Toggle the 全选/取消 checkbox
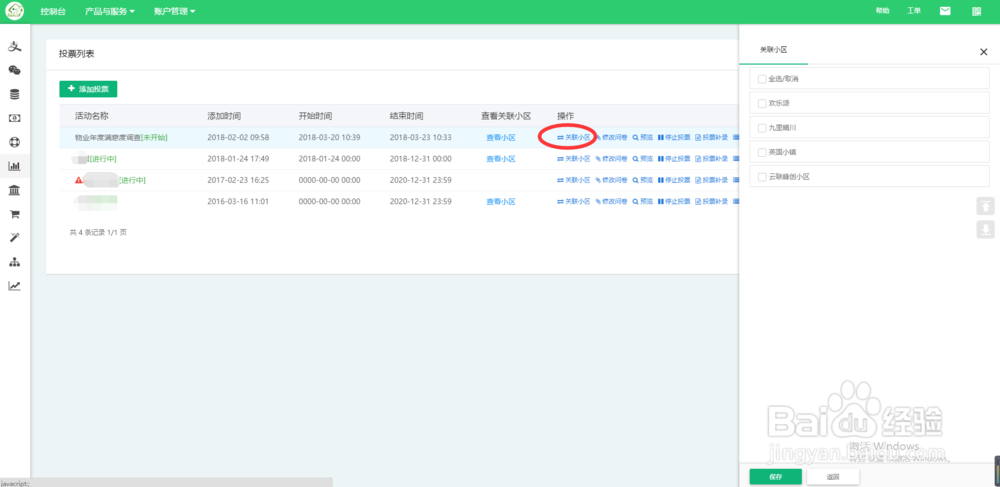Image resolution: width=1000 pixels, height=487 pixels. [761, 78]
